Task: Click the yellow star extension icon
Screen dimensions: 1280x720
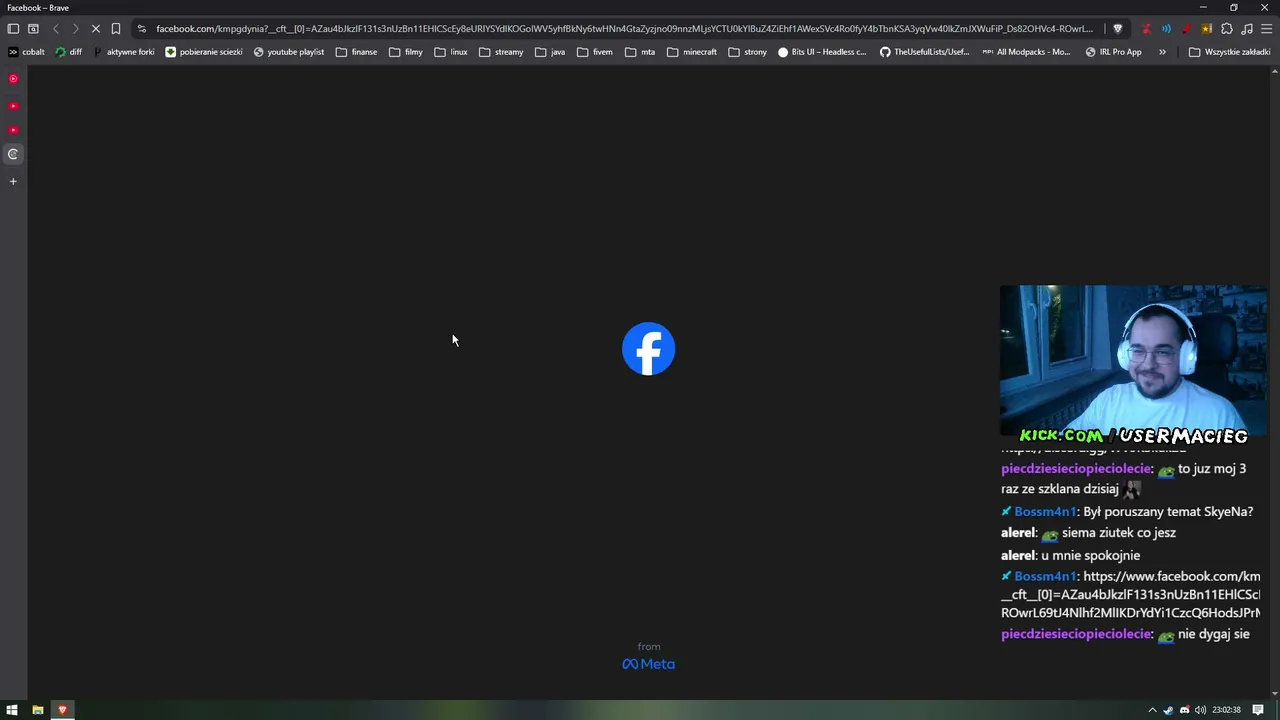Action: (x=1207, y=29)
